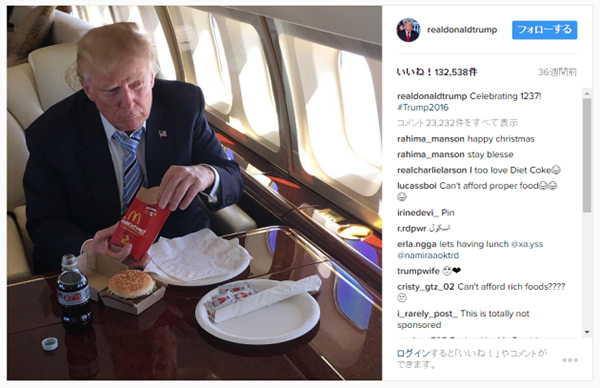Click the scrollbar down arrow in comments
The height and width of the screenshot is (388, 600).
click(587, 333)
